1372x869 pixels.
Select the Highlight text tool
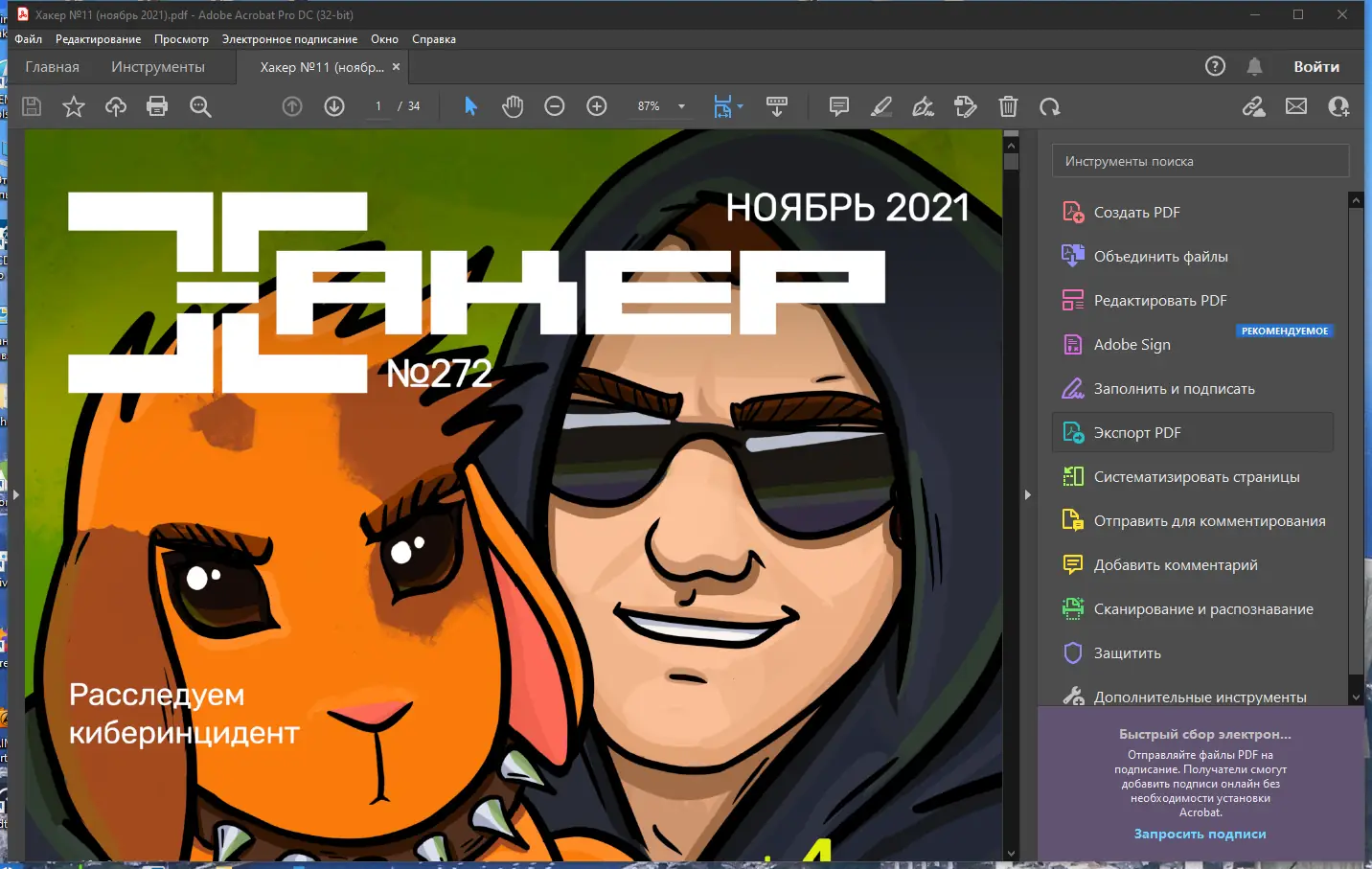881,106
